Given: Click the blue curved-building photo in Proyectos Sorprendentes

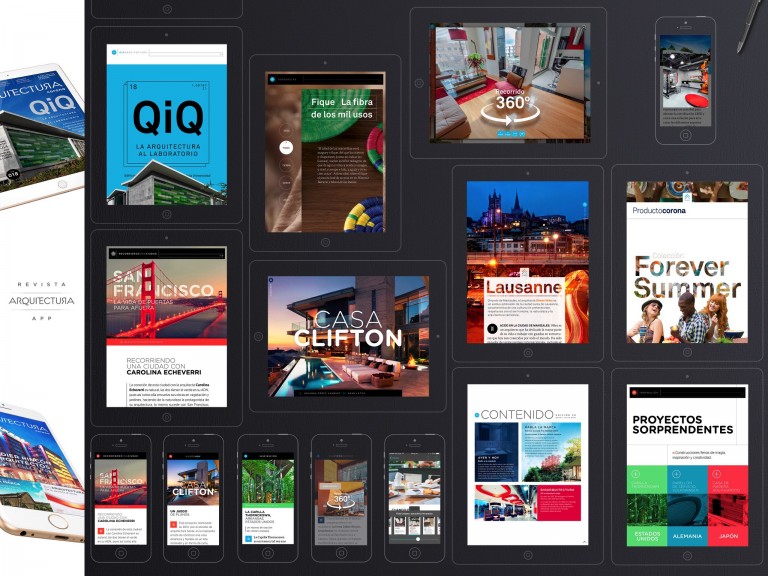Looking at the screenshot, I should (687, 510).
